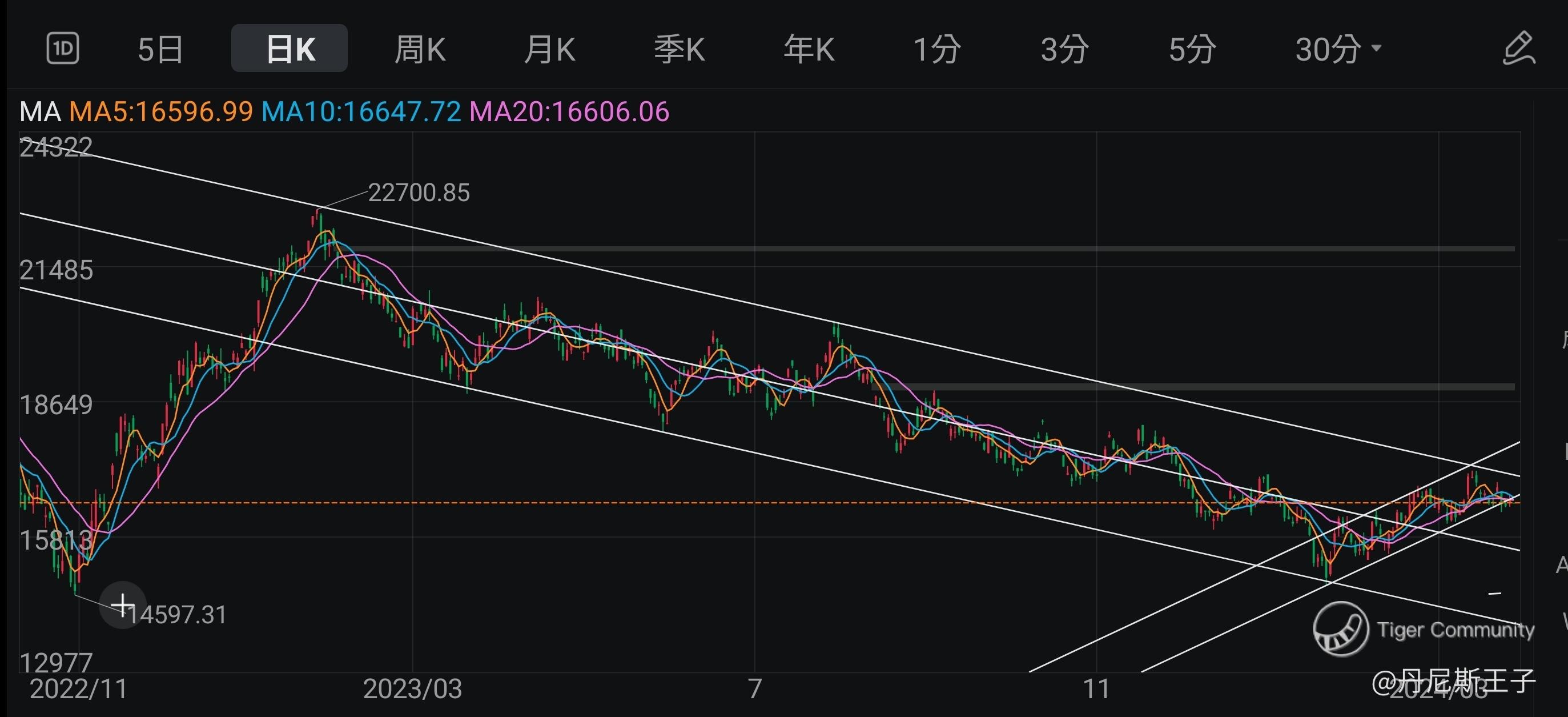Screen dimensions: 1568x717
Task: Click the MA10 indicator value label
Action: [x=361, y=112]
